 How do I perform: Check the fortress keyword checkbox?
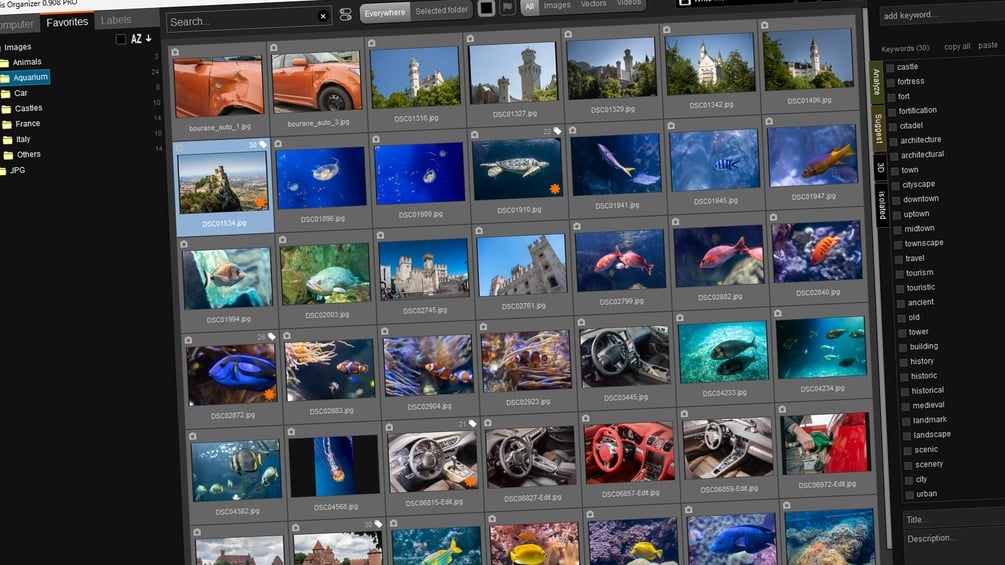[891, 82]
